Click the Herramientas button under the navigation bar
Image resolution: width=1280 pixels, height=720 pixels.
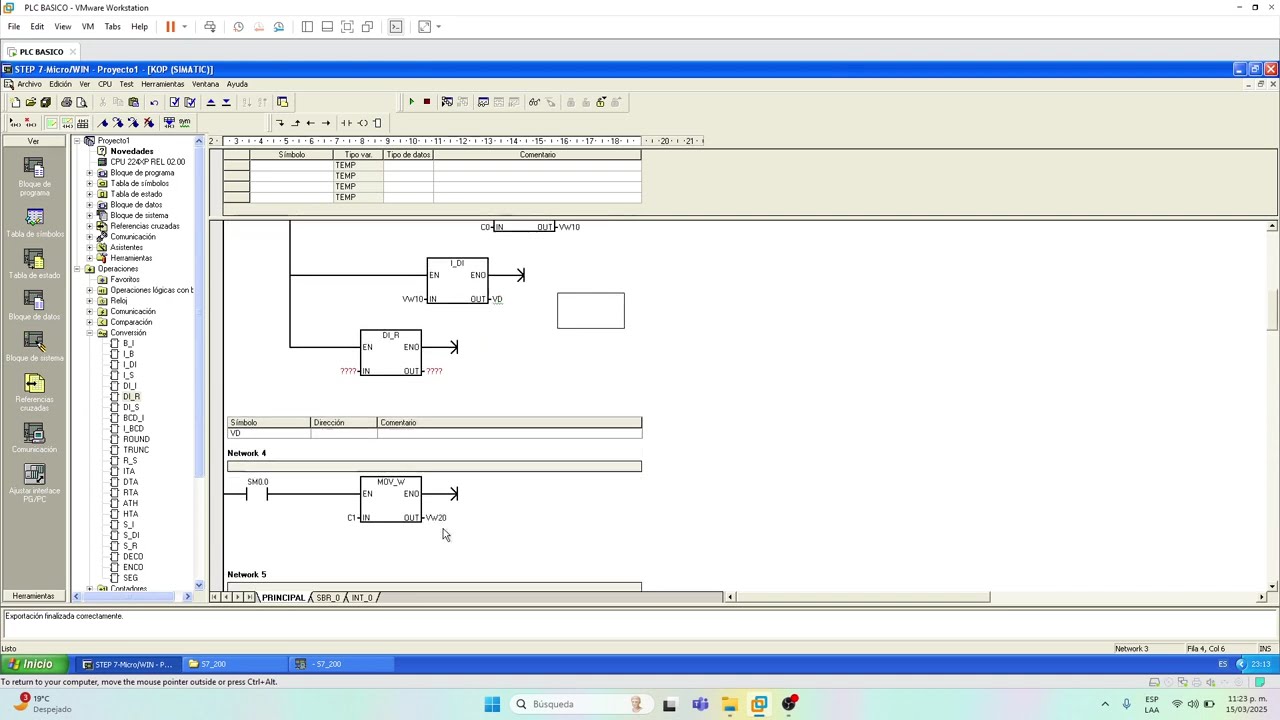[x=33, y=596]
